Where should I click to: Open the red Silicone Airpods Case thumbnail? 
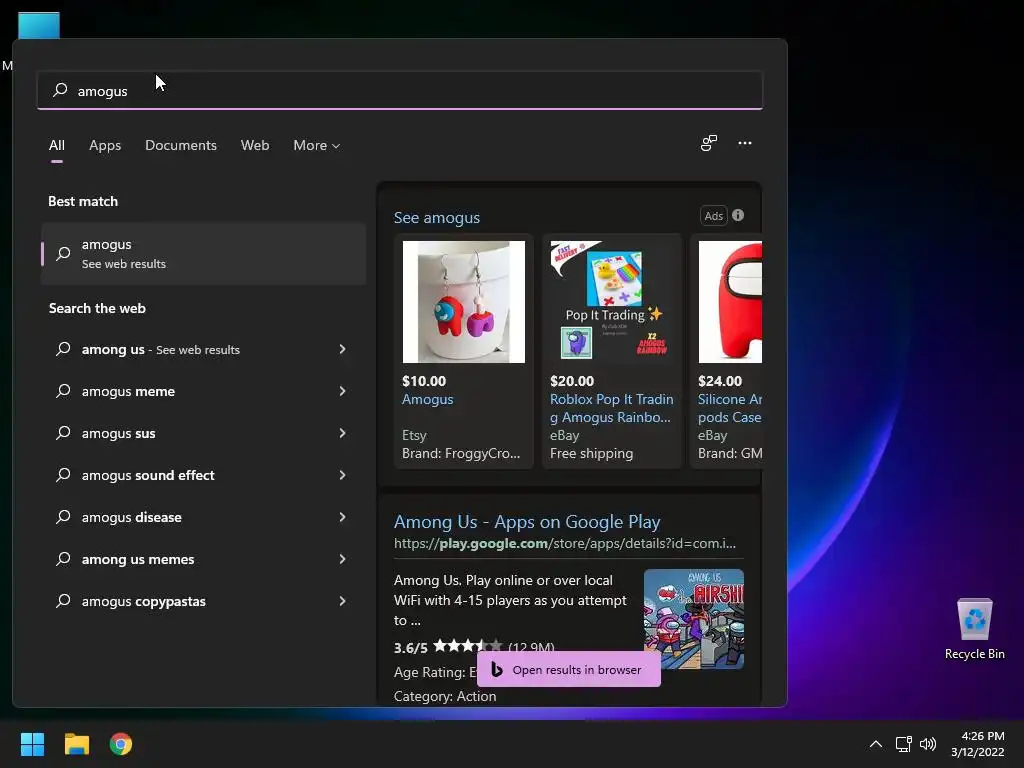[x=730, y=302]
